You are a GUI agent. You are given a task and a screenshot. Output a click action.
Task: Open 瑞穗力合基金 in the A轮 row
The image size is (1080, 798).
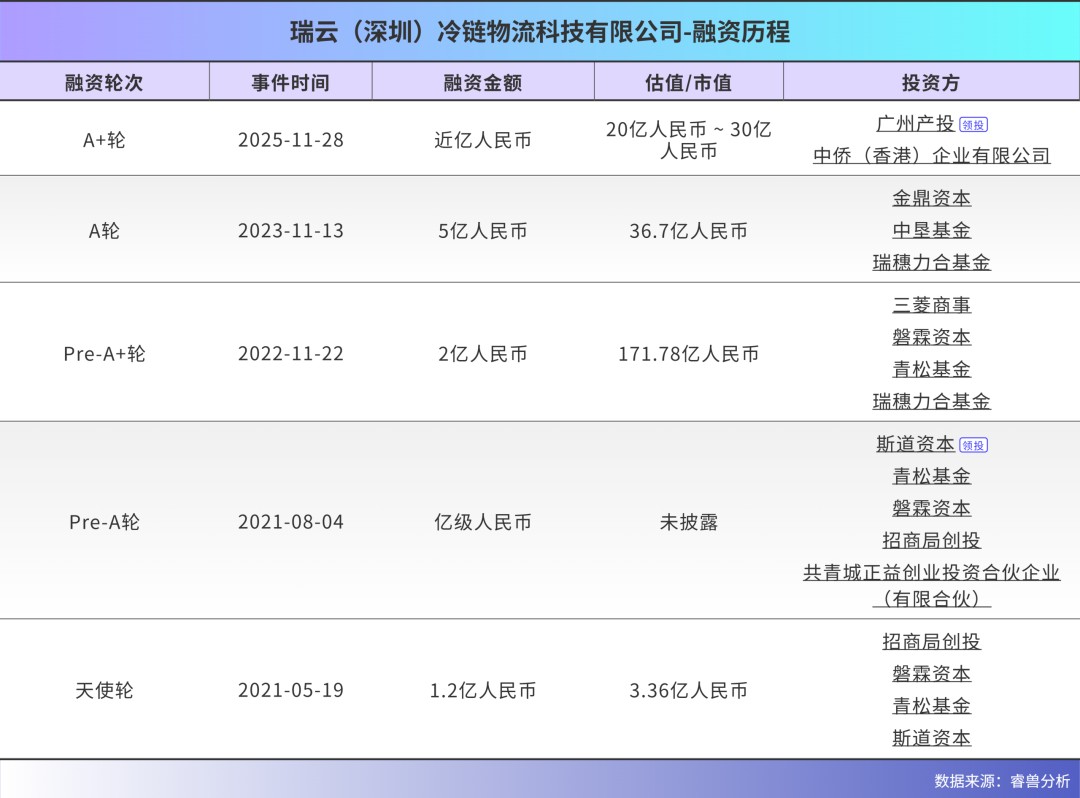(x=932, y=261)
